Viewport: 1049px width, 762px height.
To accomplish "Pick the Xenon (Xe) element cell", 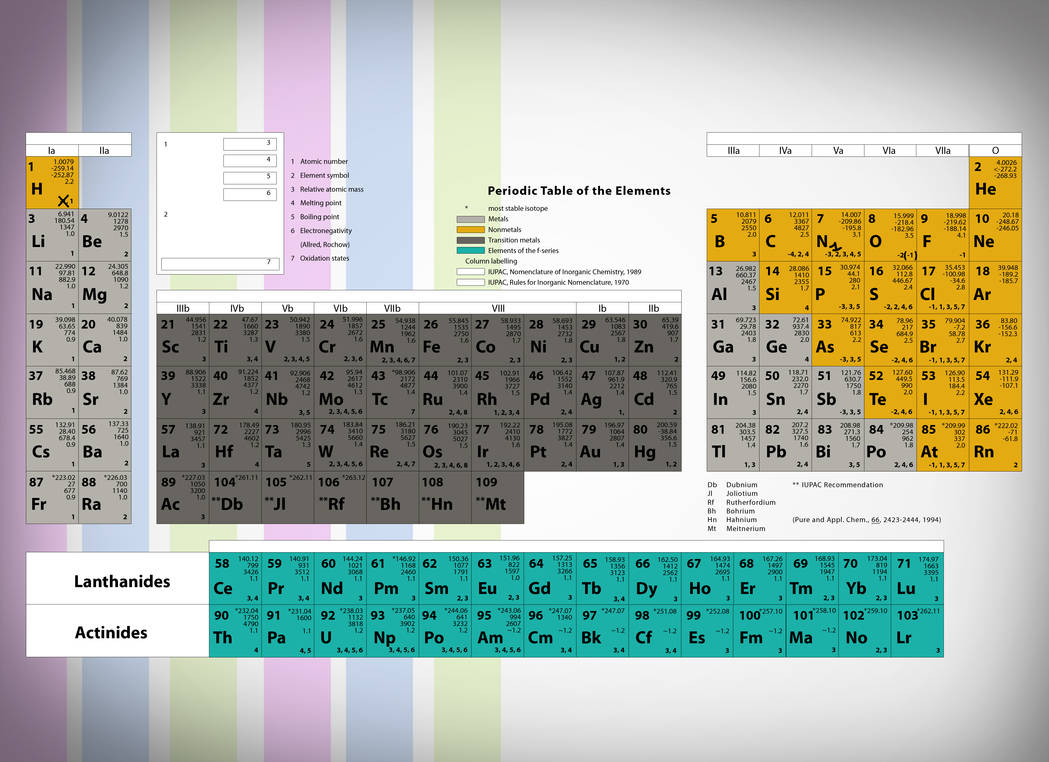I will [995, 392].
